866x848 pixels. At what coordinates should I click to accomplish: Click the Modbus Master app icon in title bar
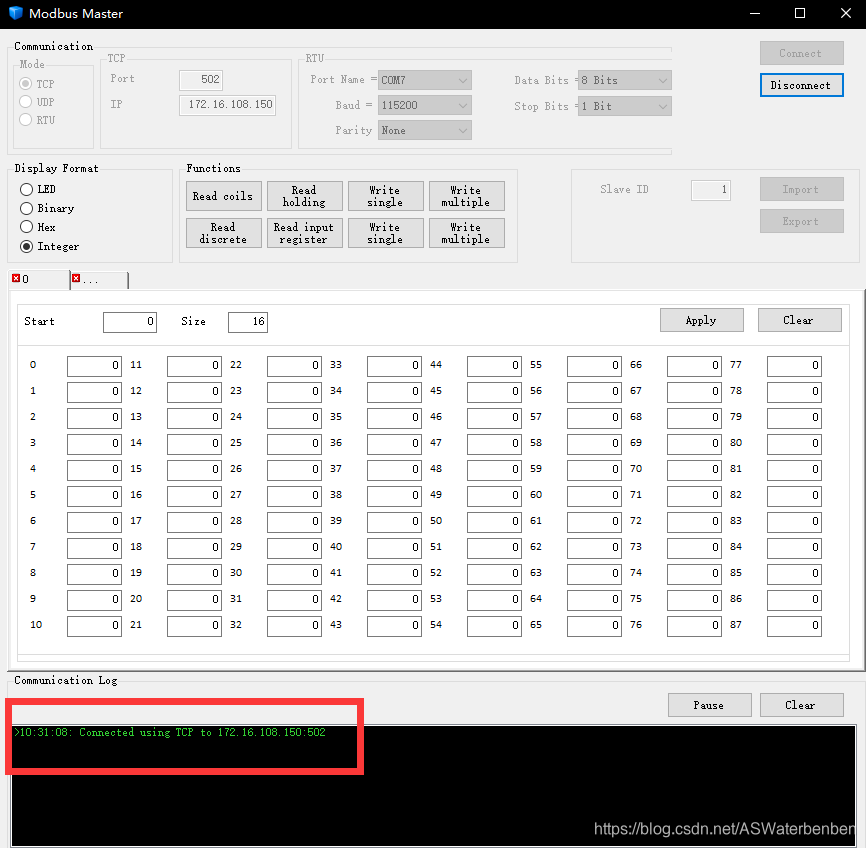(15, 13)
